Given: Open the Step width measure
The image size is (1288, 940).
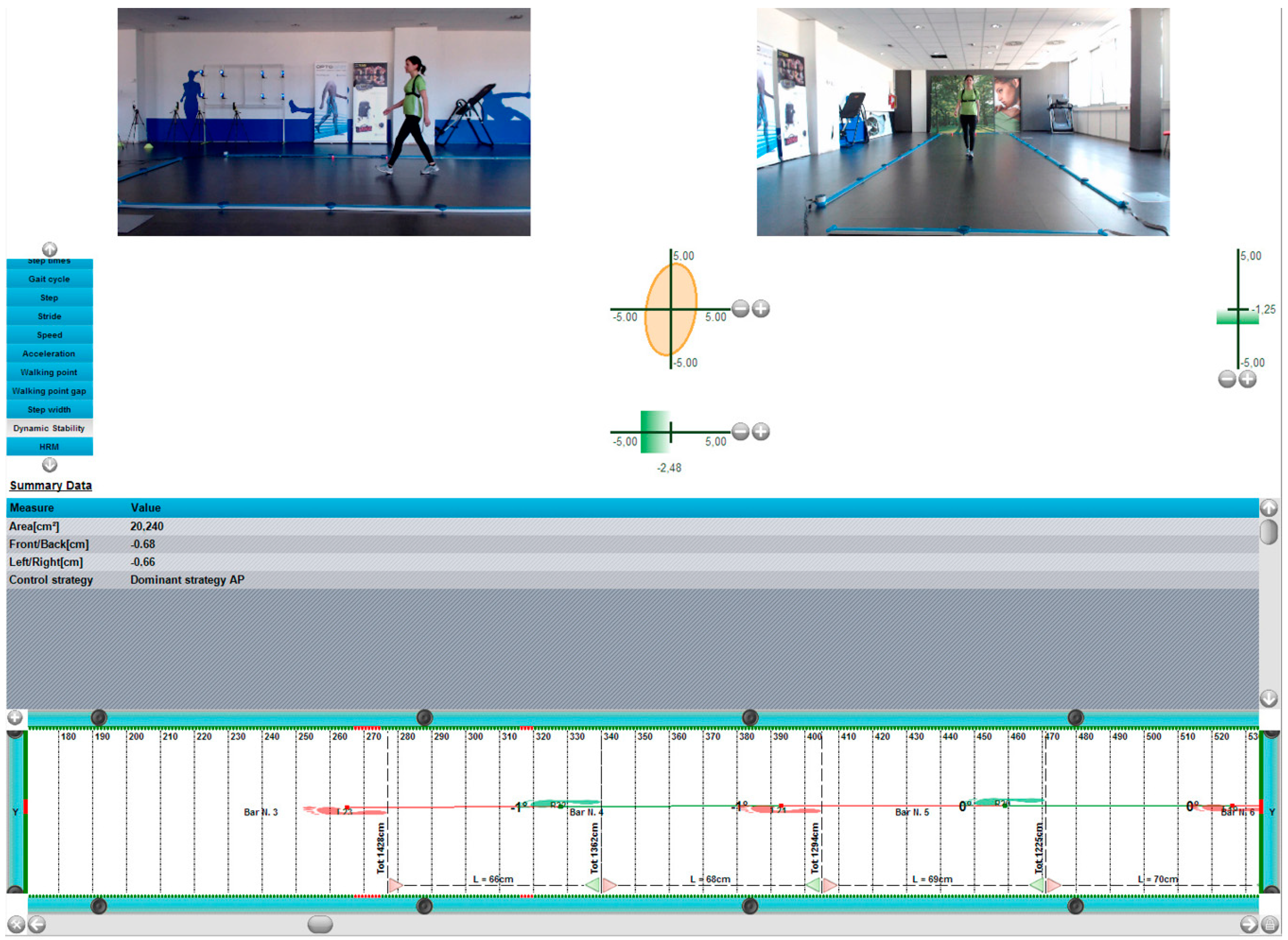Looking at the screenshot, I should 50,410.
